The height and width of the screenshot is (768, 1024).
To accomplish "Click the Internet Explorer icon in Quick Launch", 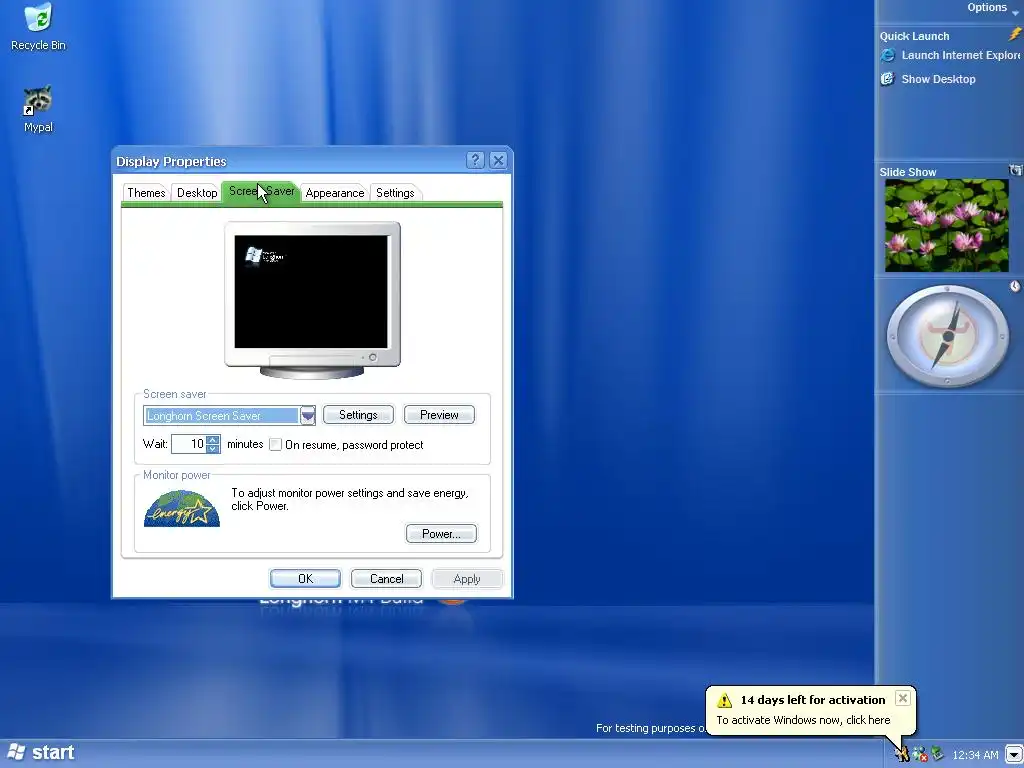I will 888,56.
